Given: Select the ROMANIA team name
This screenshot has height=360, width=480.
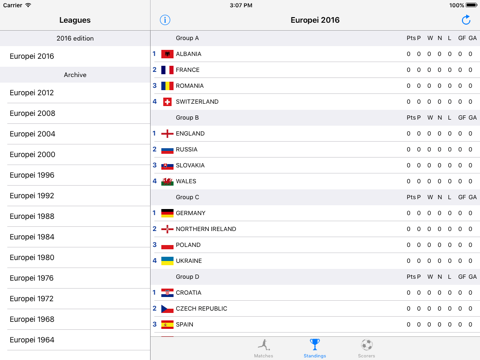Looking at the screenshot, I should (x=190, y=86).
